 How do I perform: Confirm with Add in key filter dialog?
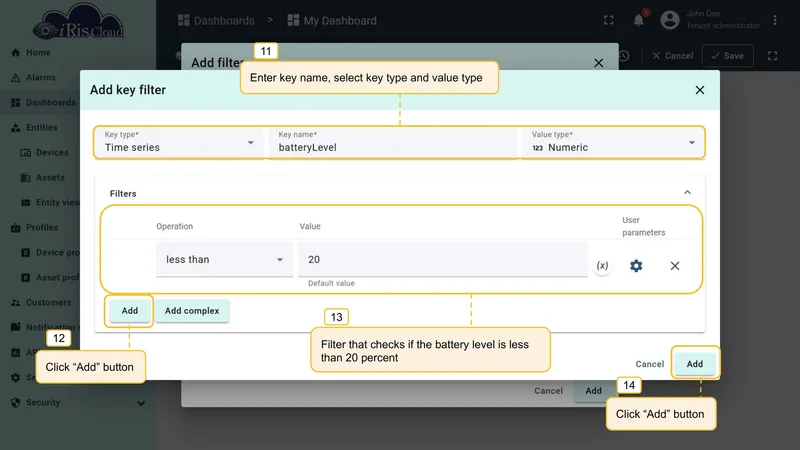pyautogui.click(x=694, y=364)
